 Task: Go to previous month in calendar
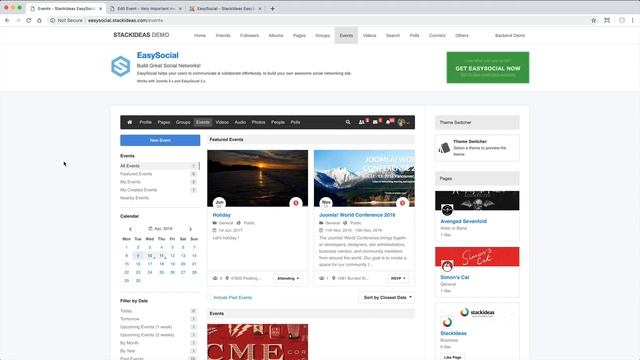130,229
